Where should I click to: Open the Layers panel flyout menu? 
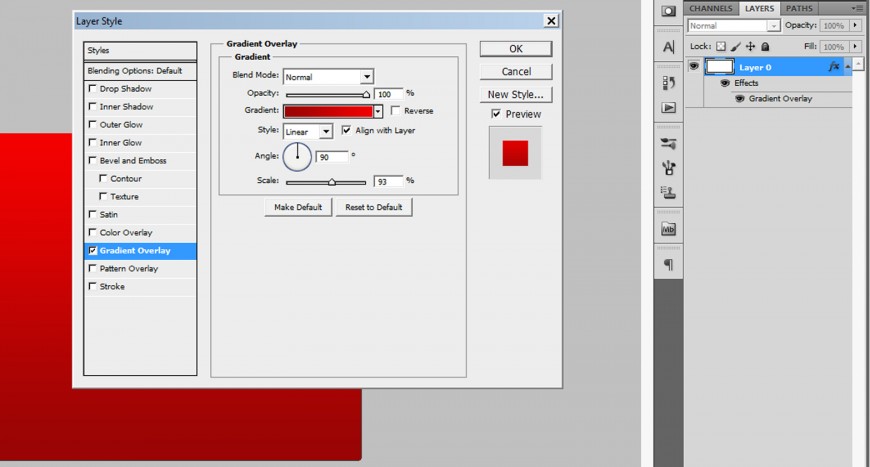point(856,8)
